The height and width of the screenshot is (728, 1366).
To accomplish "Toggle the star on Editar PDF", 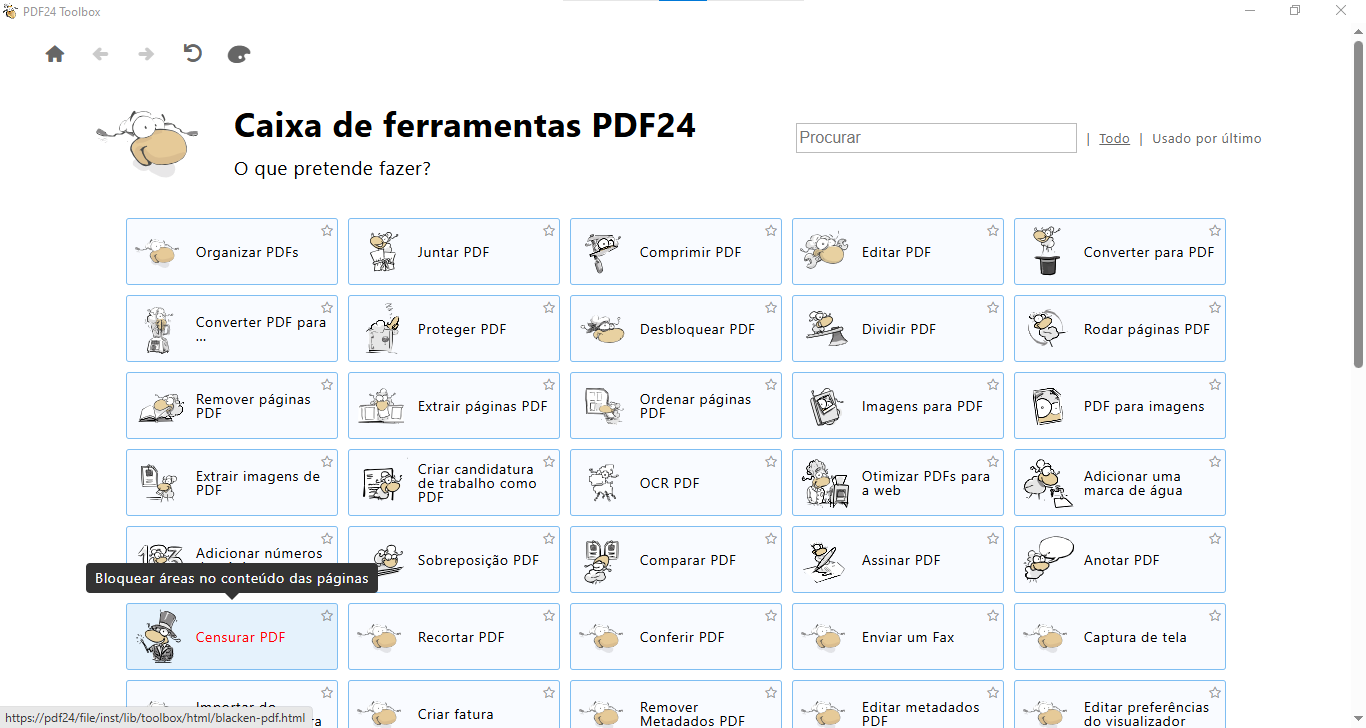I will click(993, 231).
